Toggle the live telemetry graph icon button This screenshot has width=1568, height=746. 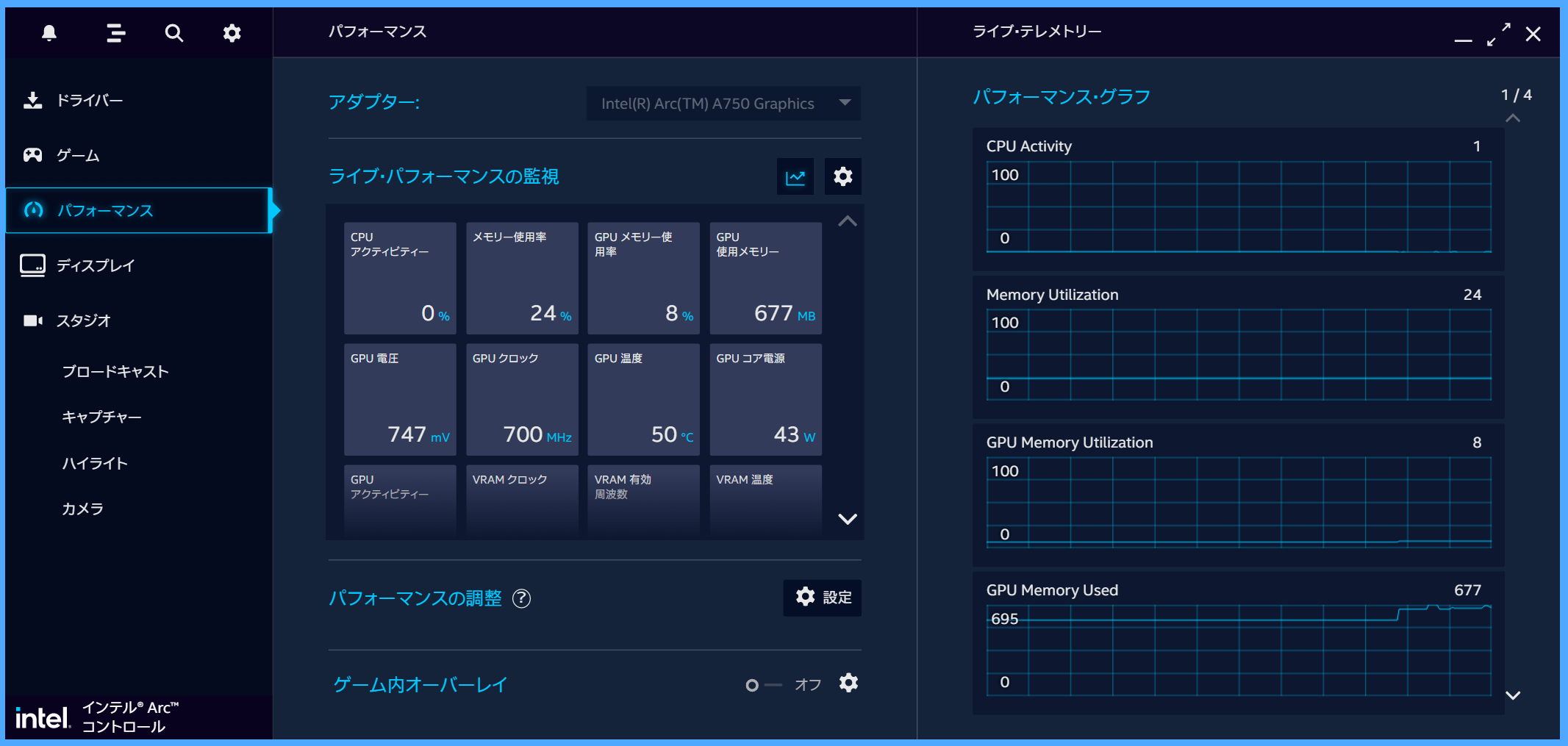(x=795, y=176)
